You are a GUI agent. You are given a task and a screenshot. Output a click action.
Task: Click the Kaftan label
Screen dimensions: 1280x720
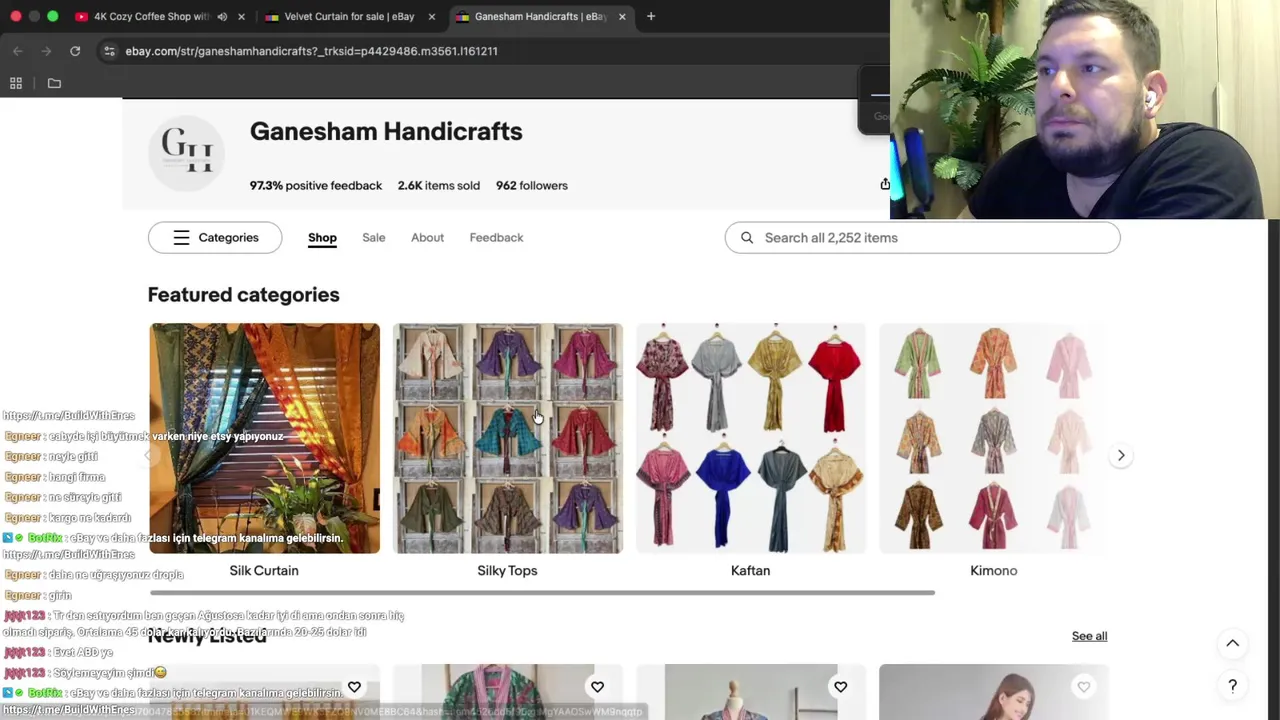tap(750, 570)
